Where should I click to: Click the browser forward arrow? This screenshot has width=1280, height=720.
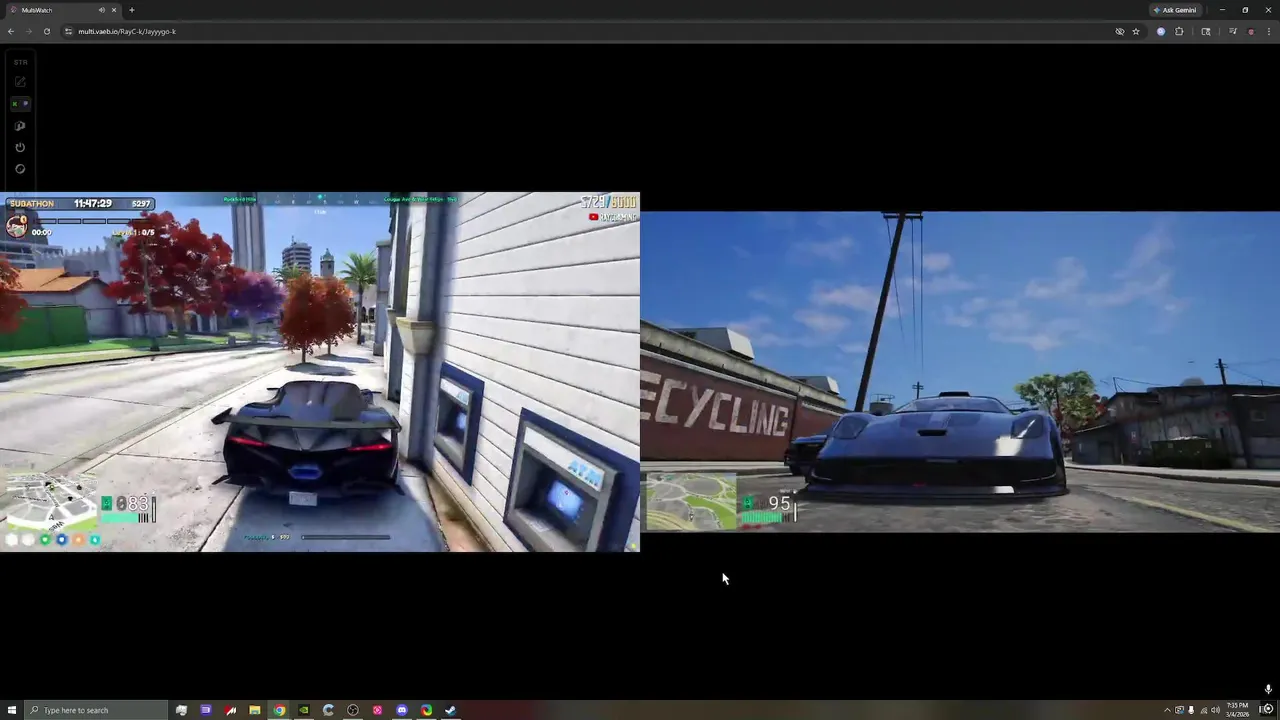pyautogui.click(x=28, y=31)
